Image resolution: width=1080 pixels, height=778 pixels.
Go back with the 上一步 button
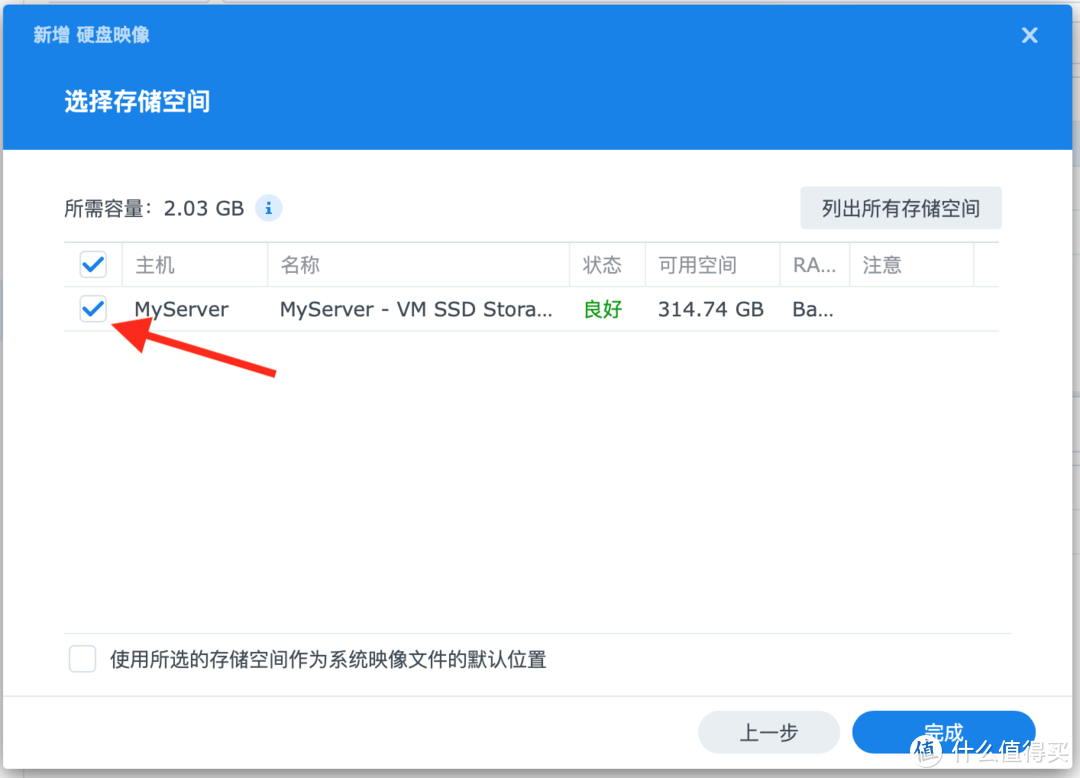click(x=768, y=732)
